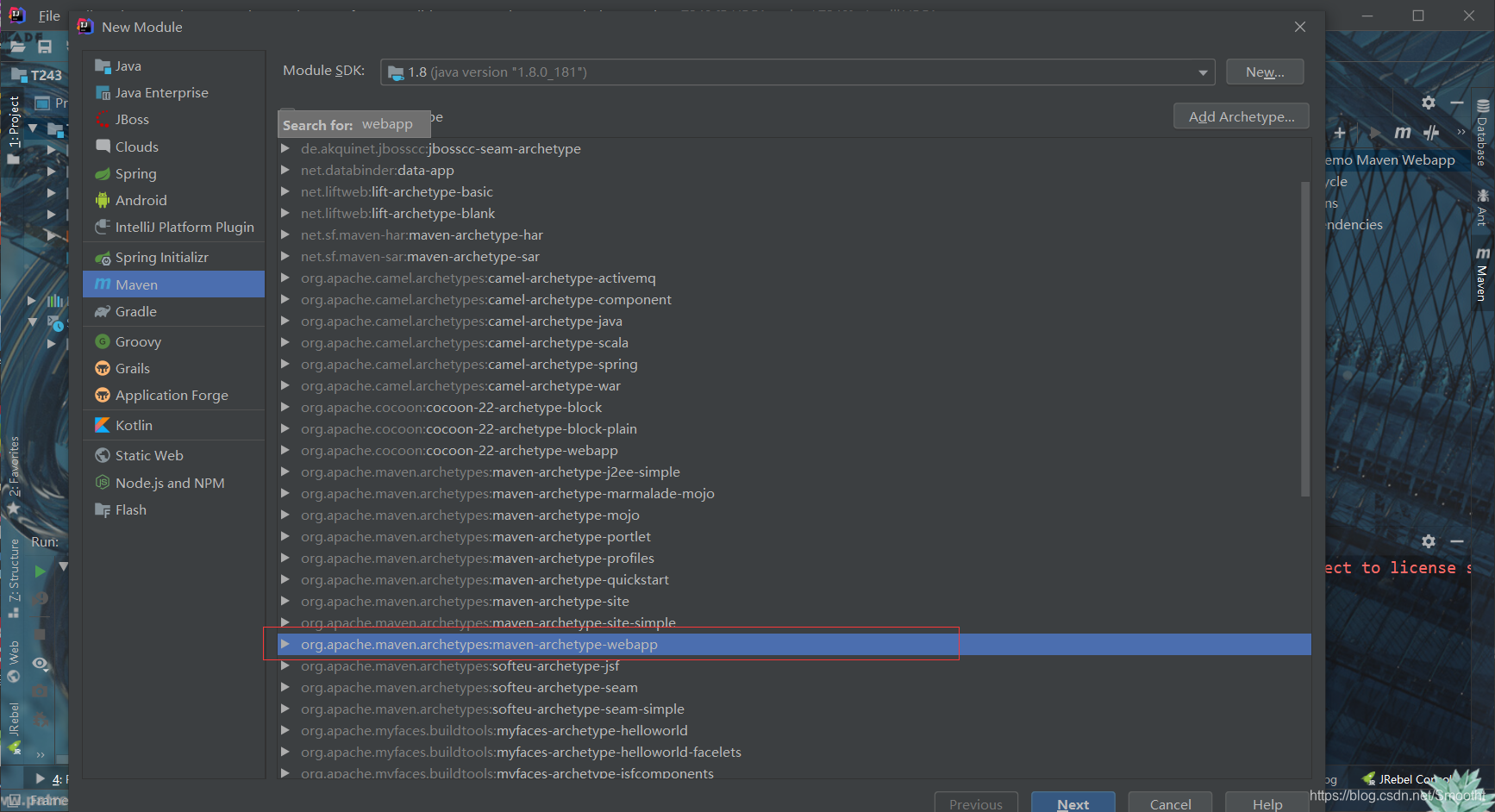Image resolution: width=1495 pixels, height=812 pixels.
Task: Choose Android module type
Action: click(141, 201)
